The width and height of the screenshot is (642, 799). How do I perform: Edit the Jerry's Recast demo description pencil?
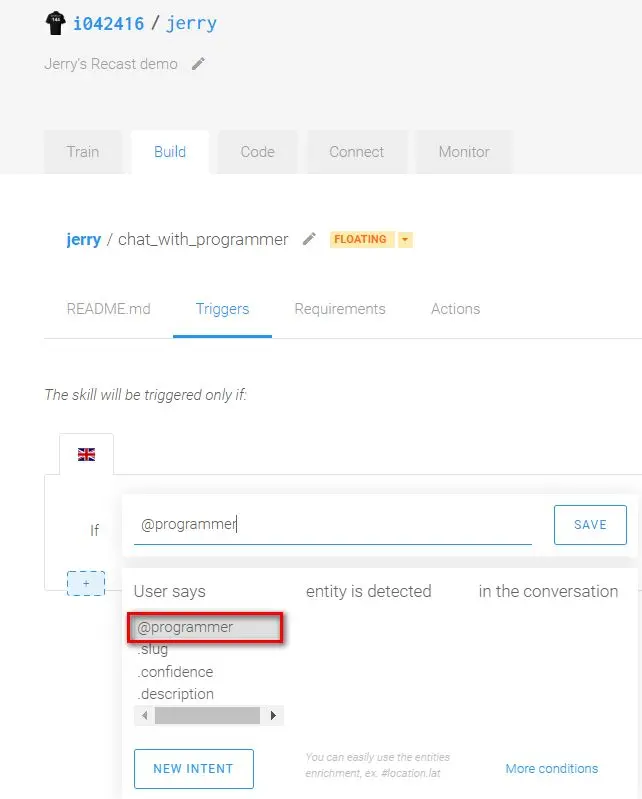tap(198, 64)
